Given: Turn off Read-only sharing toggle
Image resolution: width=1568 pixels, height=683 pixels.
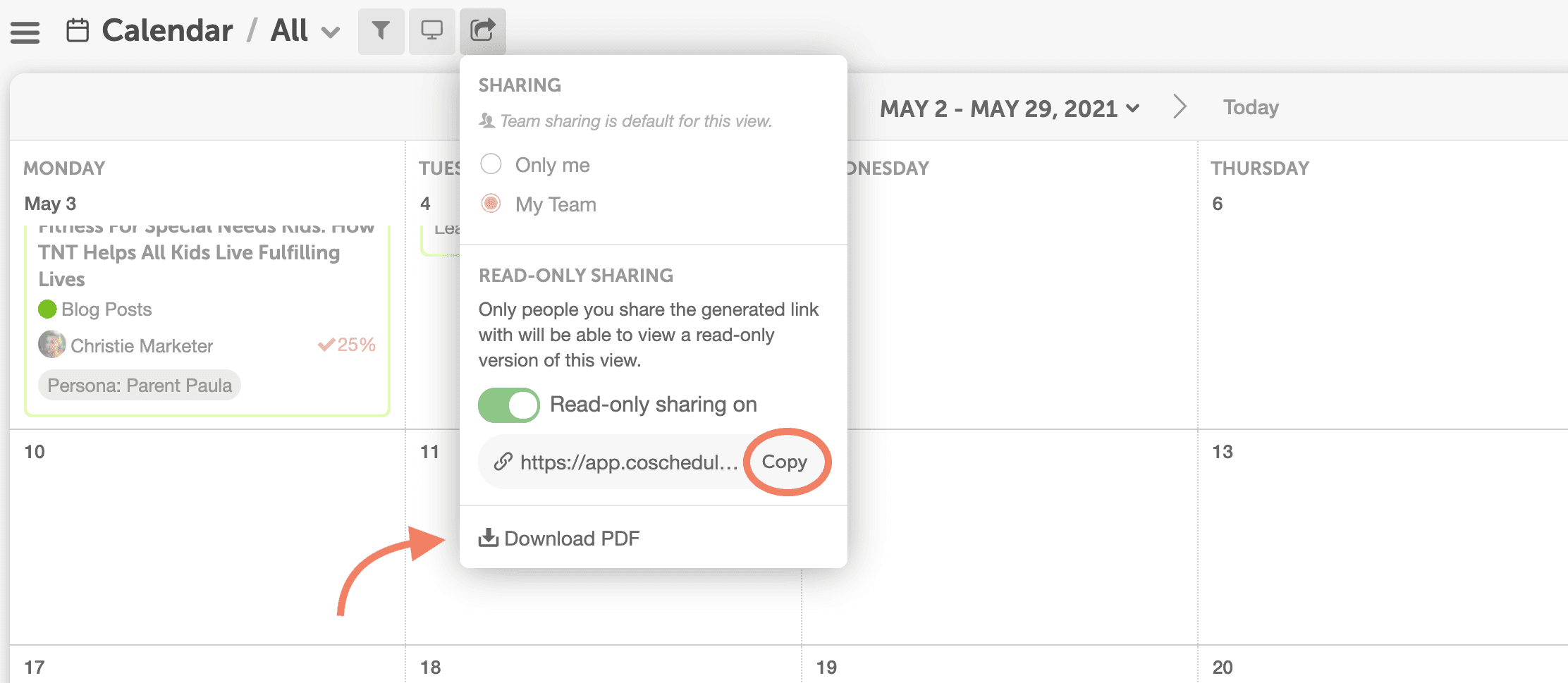Looking at the screenshot, I should (x=508, y=405).
